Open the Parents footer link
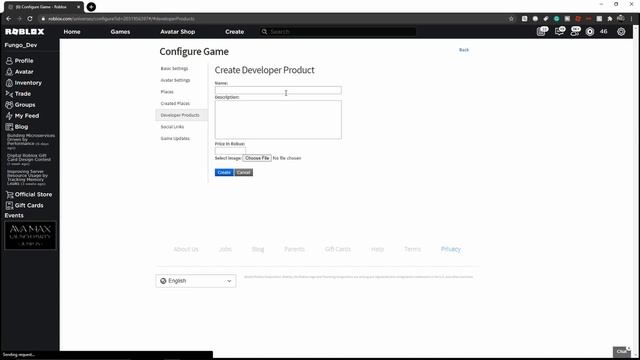Screen dimensions: 640x360 tap(294, 249)
